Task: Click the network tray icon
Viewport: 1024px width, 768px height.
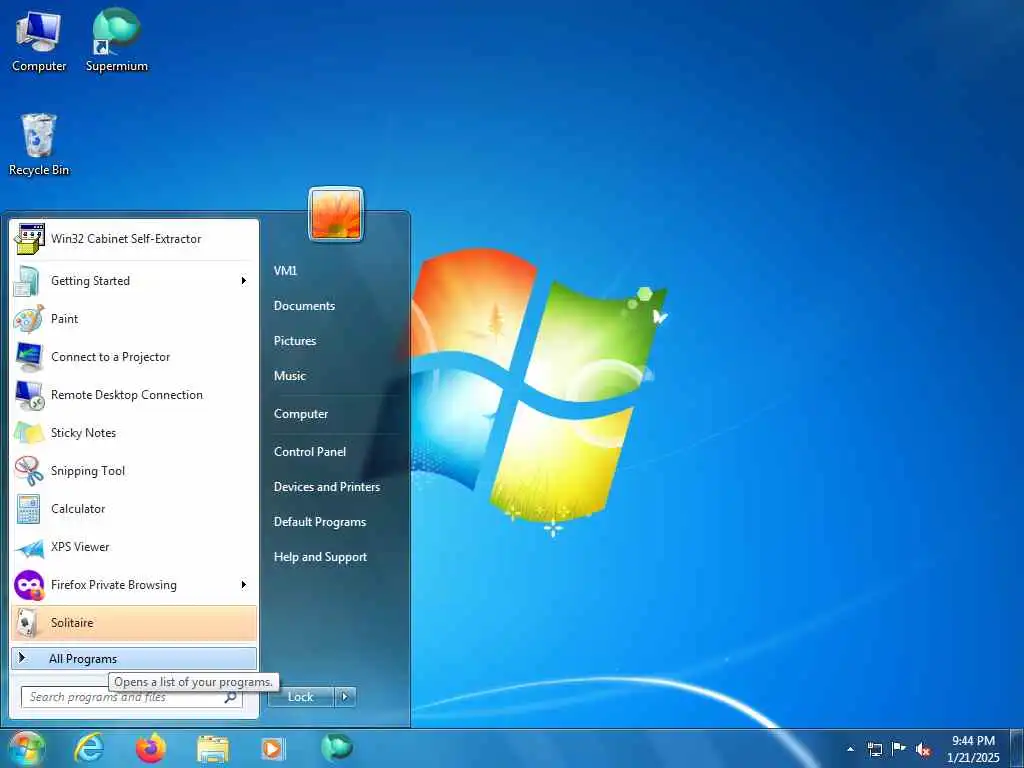Action: click(874, 749)
